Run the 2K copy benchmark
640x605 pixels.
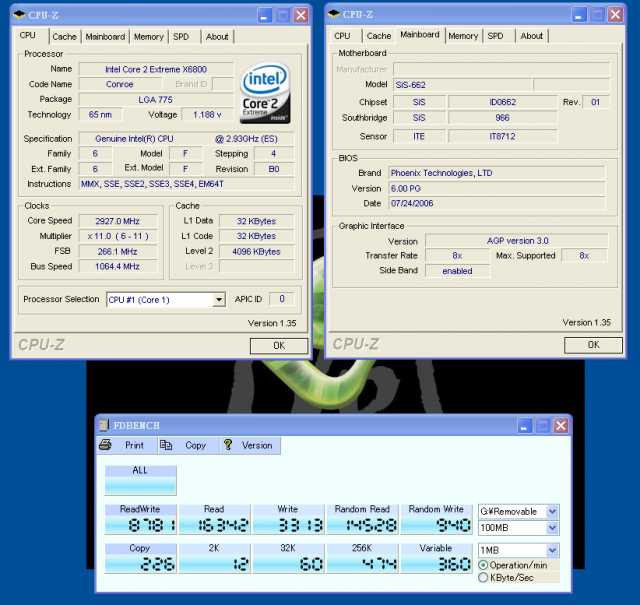coord(214,558)
